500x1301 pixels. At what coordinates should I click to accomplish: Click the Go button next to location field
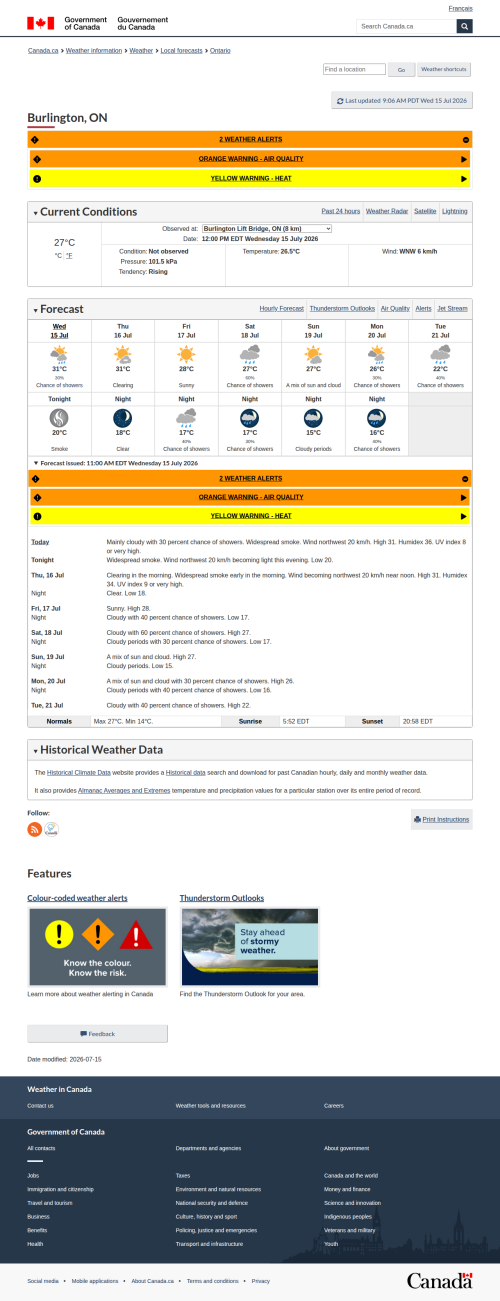pyautogui.click(x=402, y=70)
